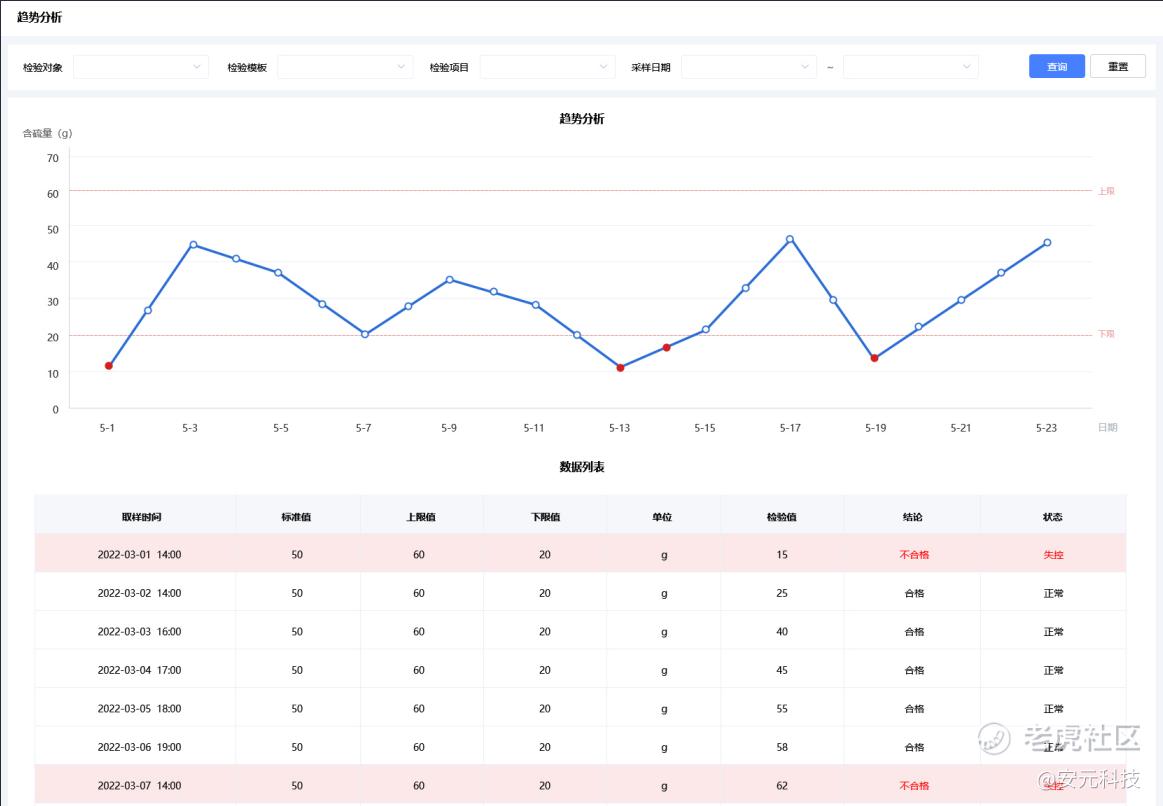Image resolution: width=1163 pixels, height=806 pixels.
Task: Click 正常 status in the 2022-03-03 row
Action: [x=1053, y=632]
